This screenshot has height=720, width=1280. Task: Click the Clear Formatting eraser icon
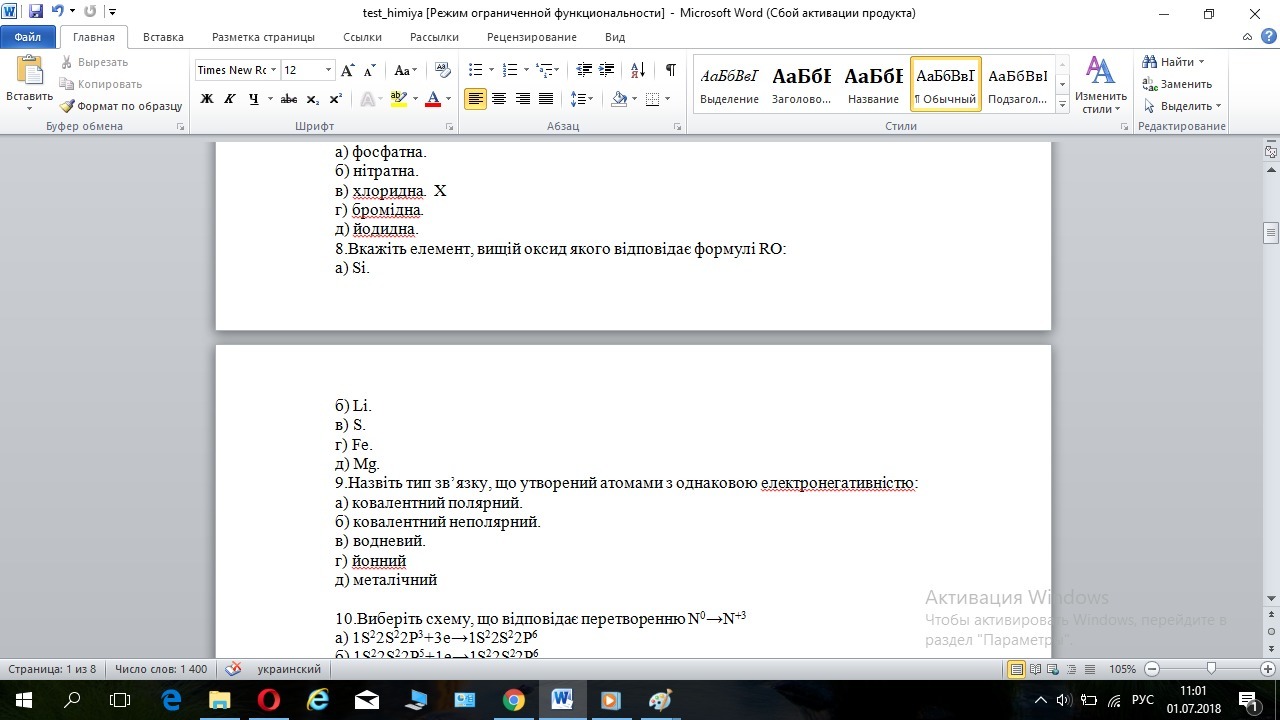444,70
